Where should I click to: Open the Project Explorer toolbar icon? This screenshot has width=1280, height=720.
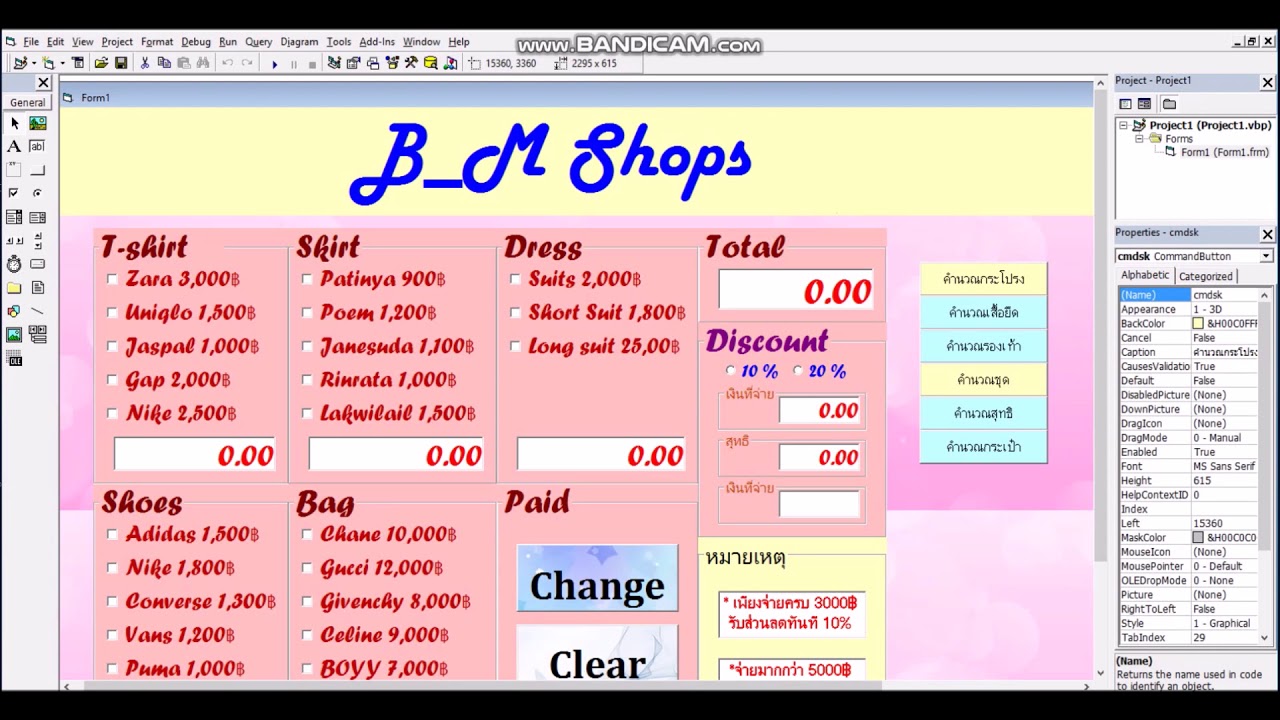tap(334, 63)
